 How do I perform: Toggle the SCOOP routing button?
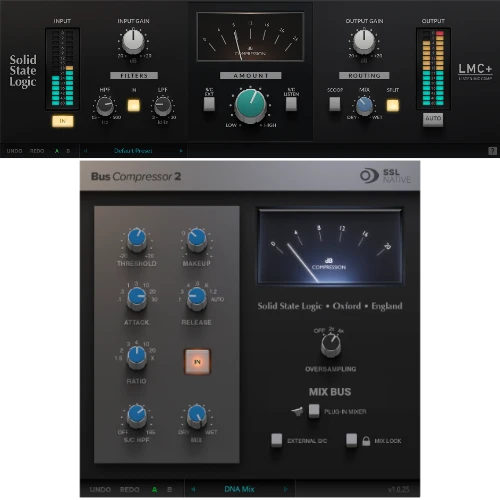(x=335, y=104)
